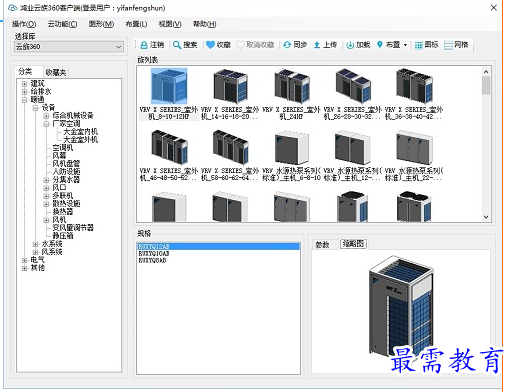Expand the 电气 tree node

[24, 260]
